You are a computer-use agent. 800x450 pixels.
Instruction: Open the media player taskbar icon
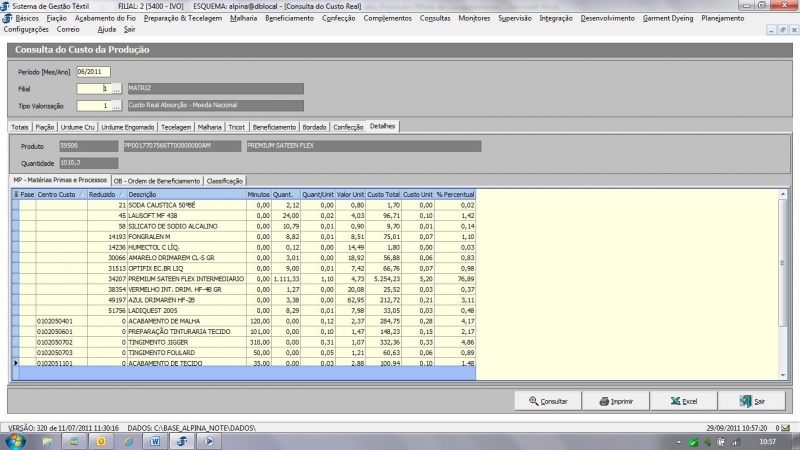[211, 440]
